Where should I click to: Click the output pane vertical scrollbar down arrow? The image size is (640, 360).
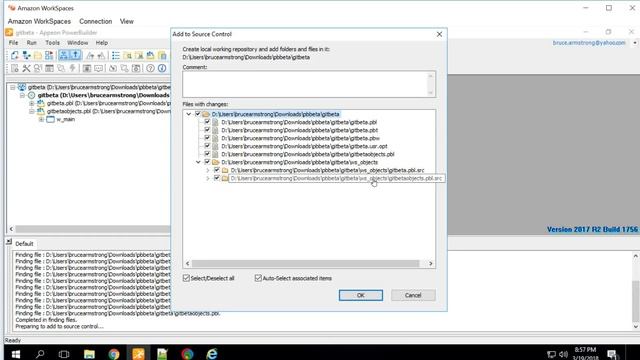pos(636,327)
